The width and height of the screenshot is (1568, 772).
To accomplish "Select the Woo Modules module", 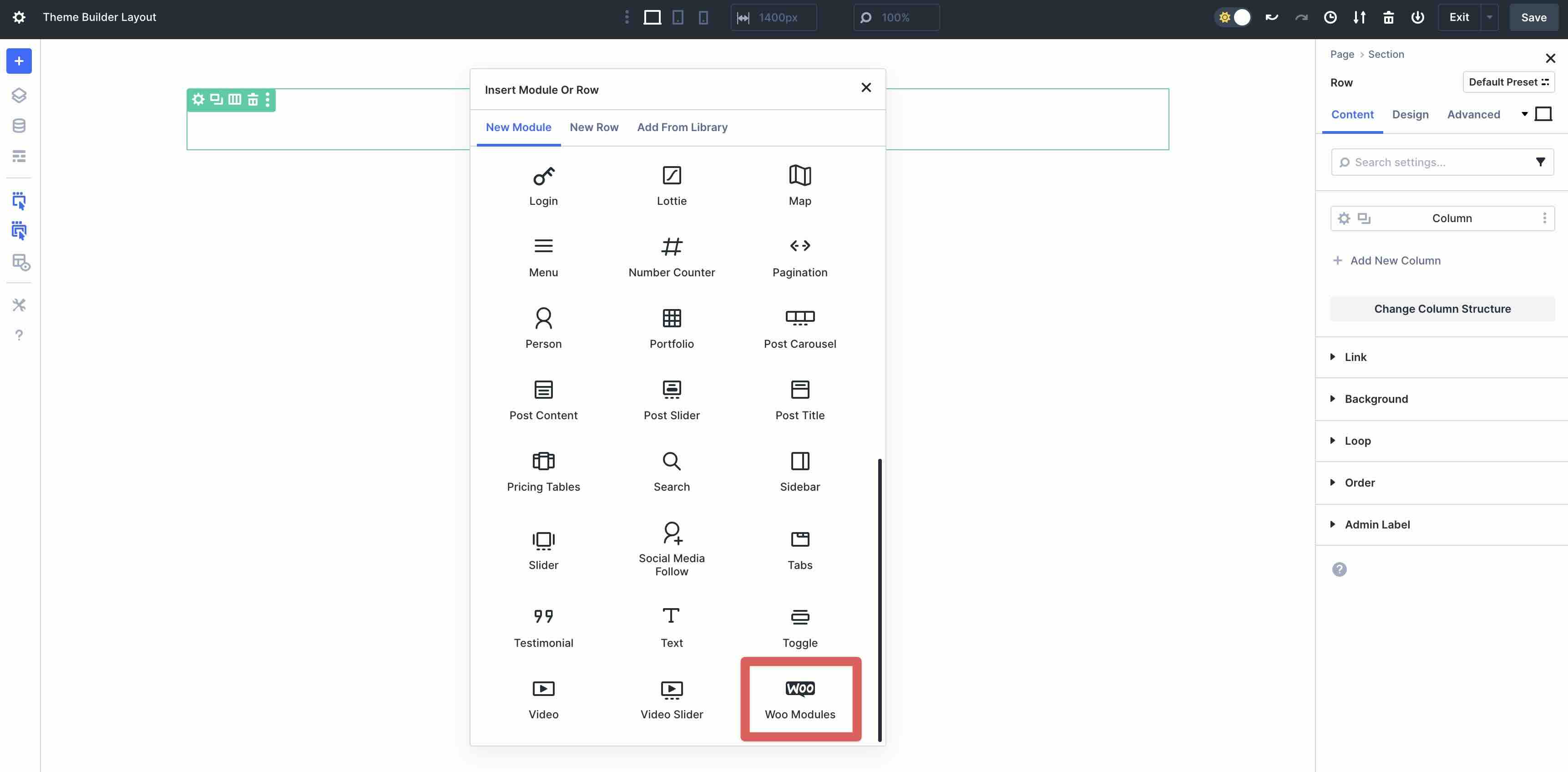I will (800, 699).
